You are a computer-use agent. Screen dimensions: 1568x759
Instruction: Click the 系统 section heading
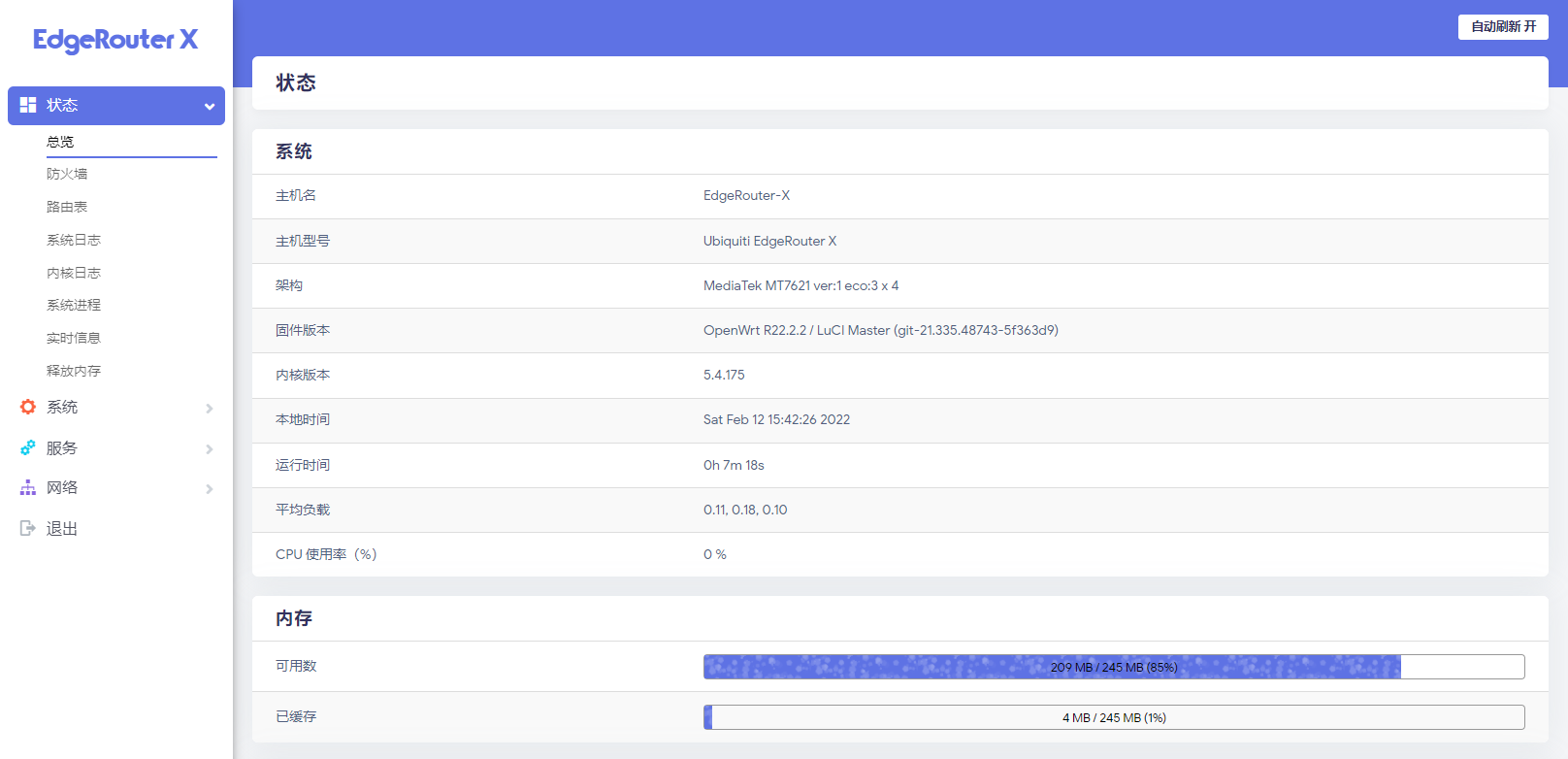click(294, 151)
